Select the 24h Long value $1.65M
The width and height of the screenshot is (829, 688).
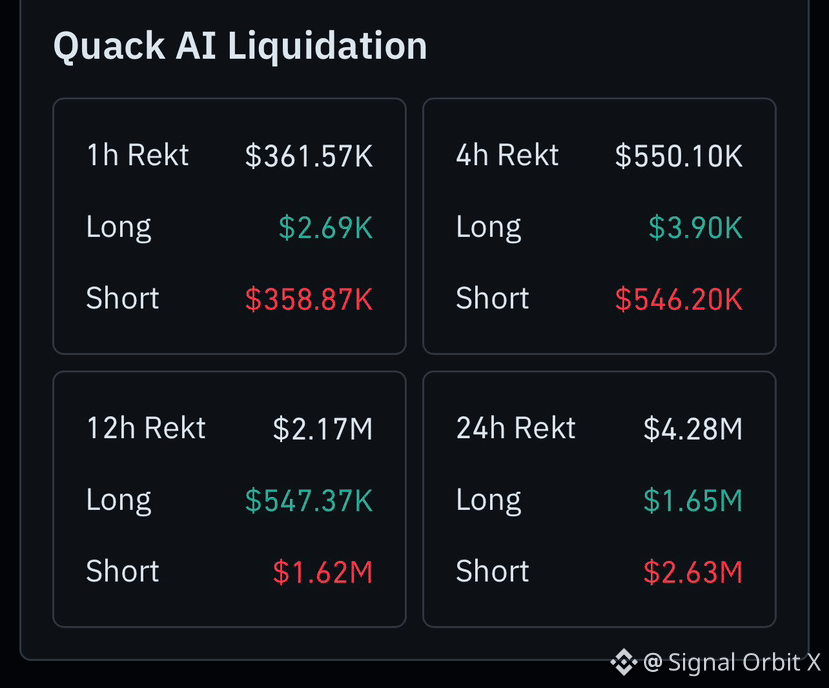[x=693, y=500]
